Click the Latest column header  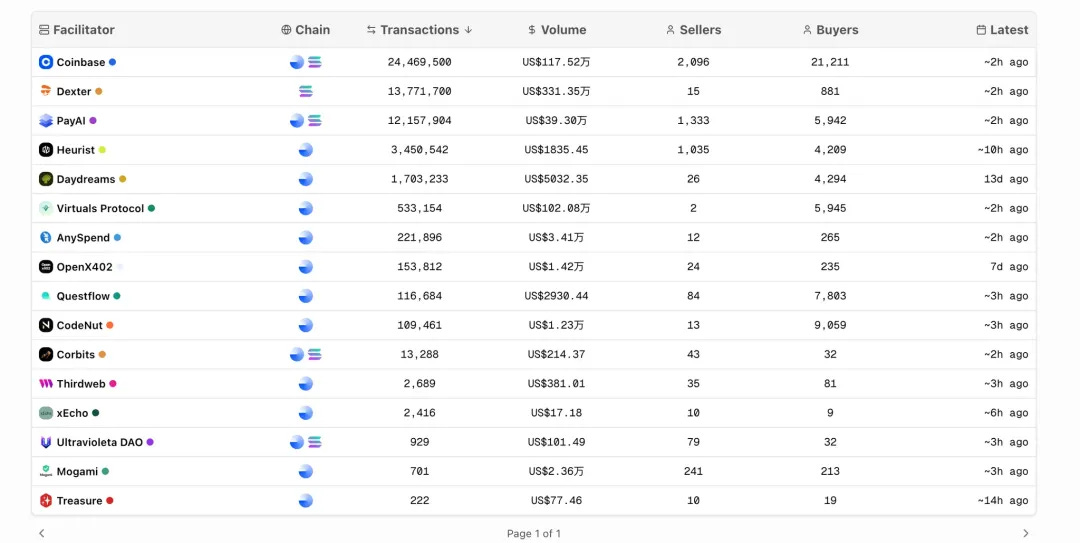(x=1002, y=30)
